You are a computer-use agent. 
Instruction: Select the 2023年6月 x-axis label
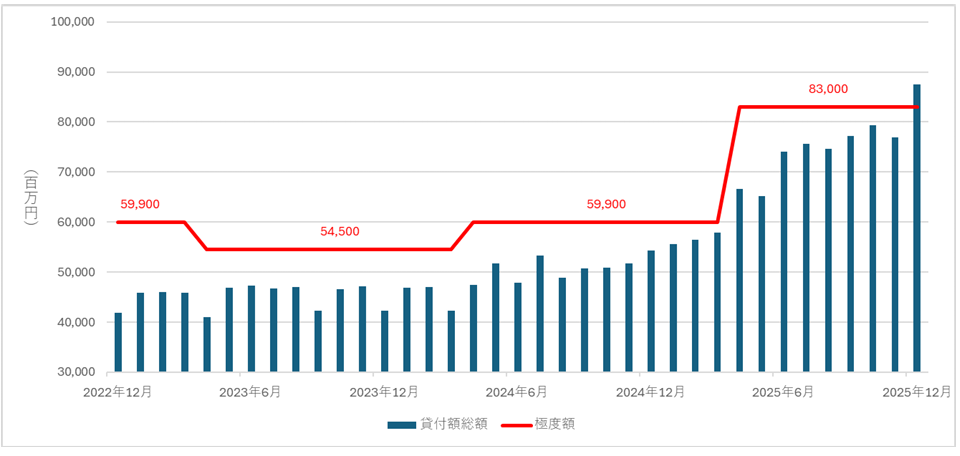pos(251,392)
